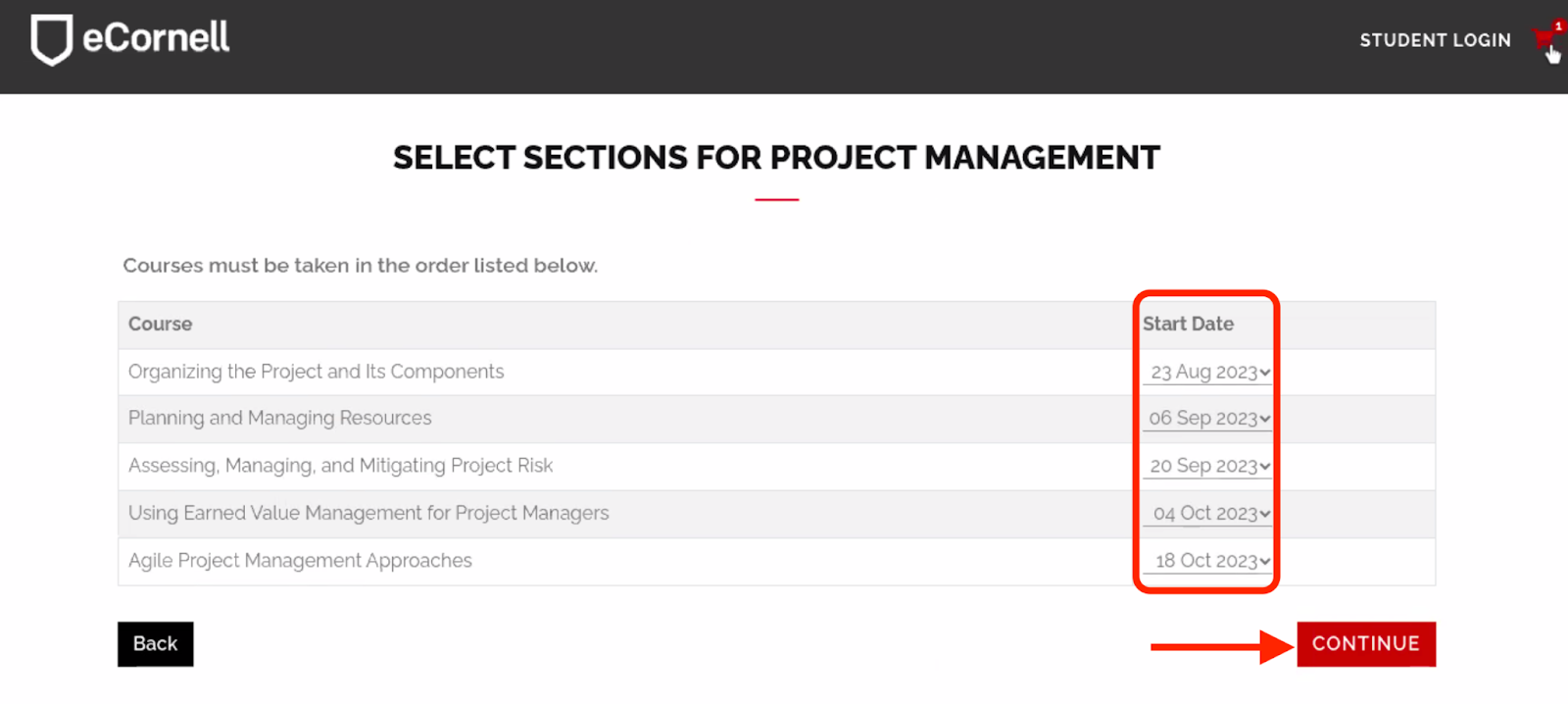Click Assessing, Managing, and Mitigating Project Risk

tap(340, 466)
